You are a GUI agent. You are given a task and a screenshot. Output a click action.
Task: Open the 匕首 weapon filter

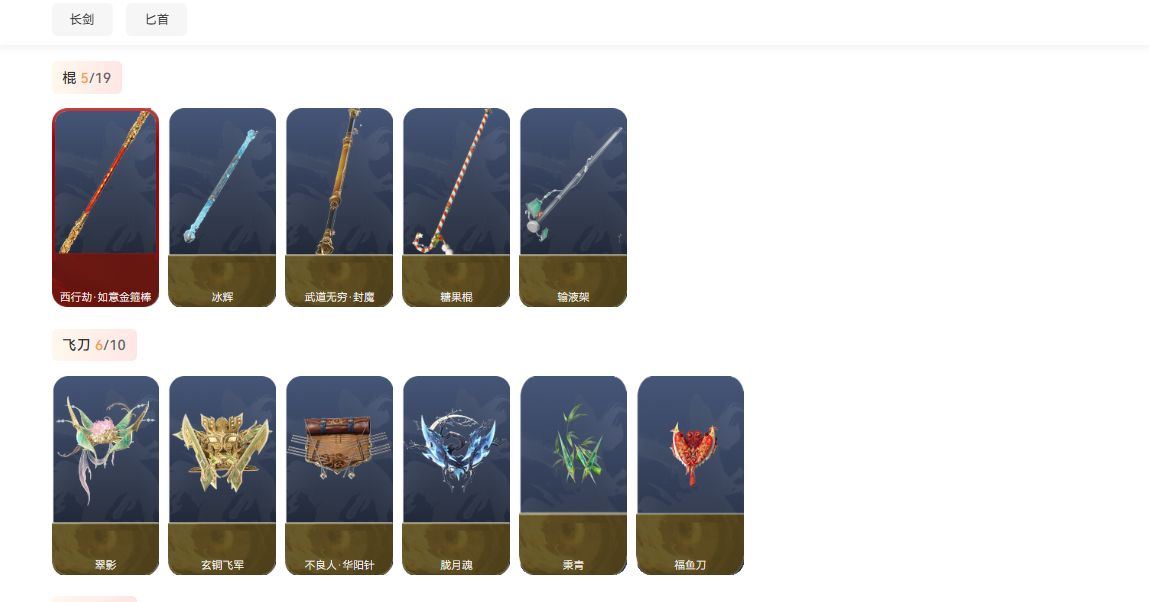[x=156, y=19]
